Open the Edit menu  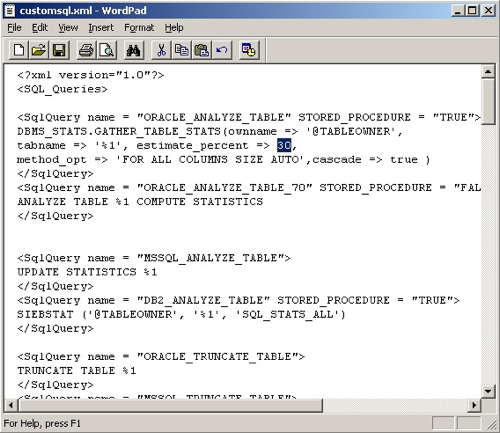[40, 28]
